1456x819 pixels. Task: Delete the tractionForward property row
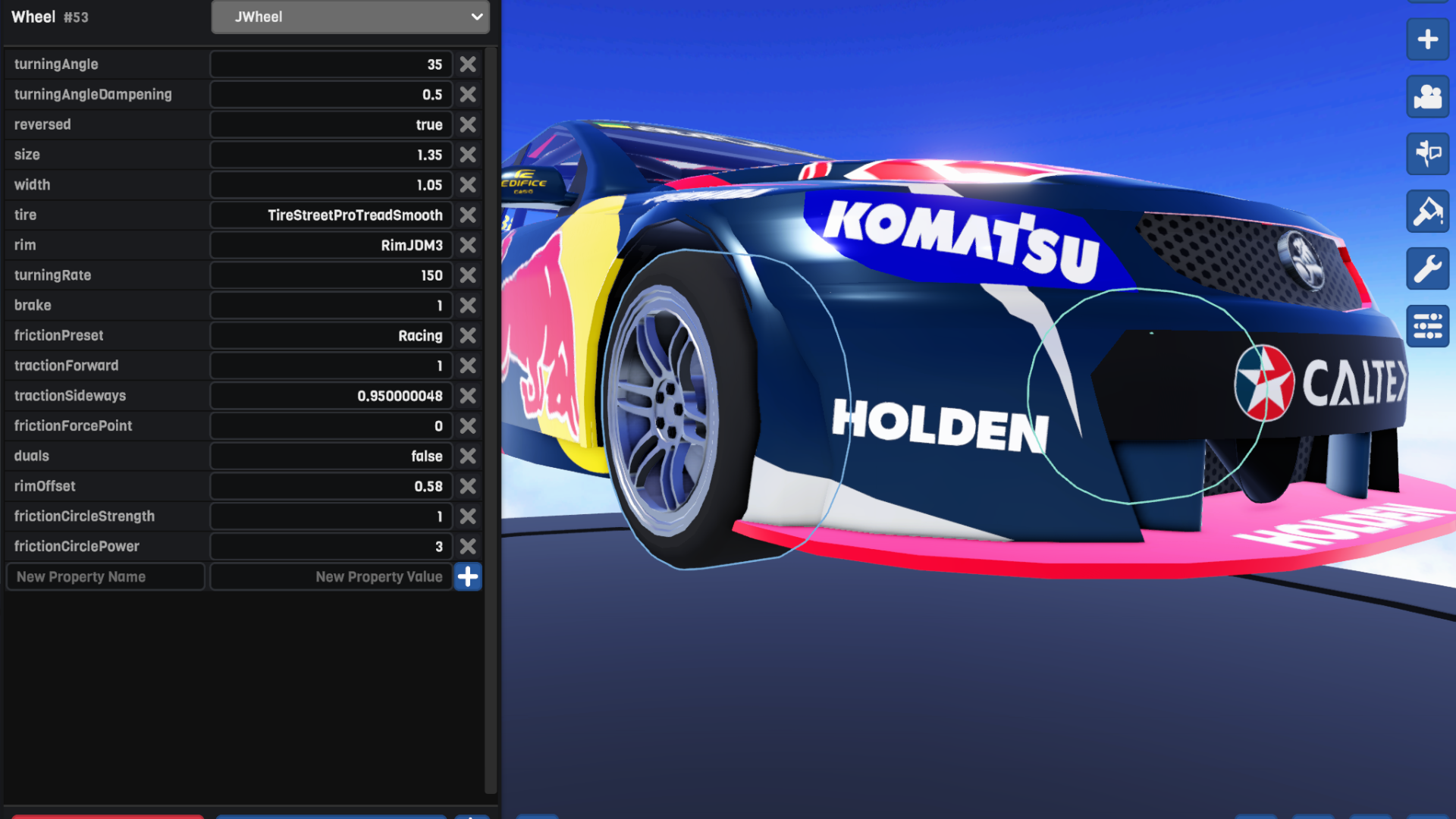pyautogui.click(x=468, y=366)
